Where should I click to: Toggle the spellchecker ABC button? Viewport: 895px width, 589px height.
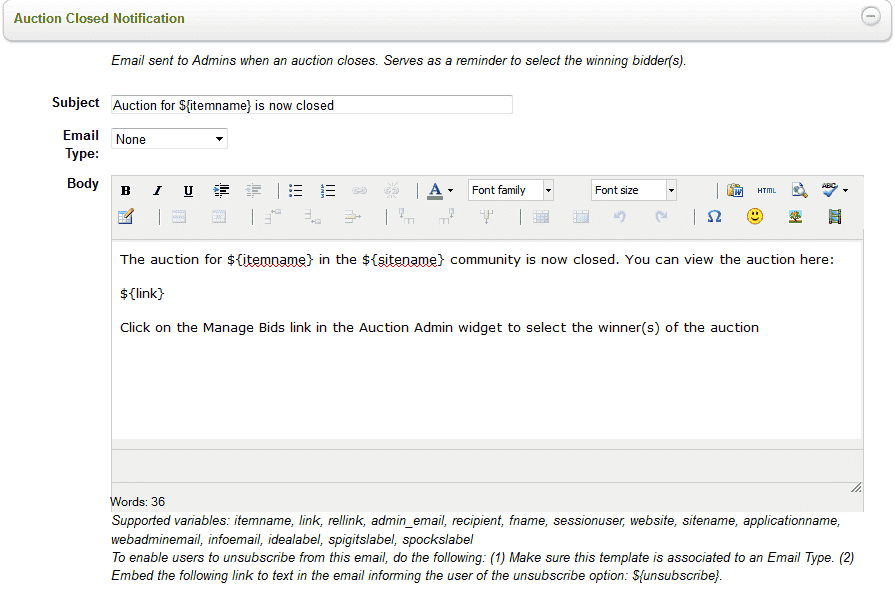(x=829, y=190)
